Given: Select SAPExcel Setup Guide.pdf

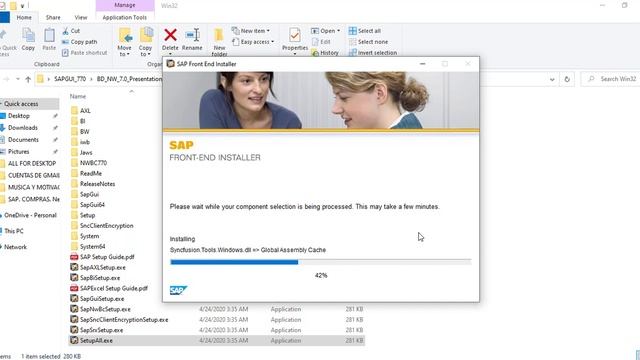Looking at the screenshot, I should 109,288.
